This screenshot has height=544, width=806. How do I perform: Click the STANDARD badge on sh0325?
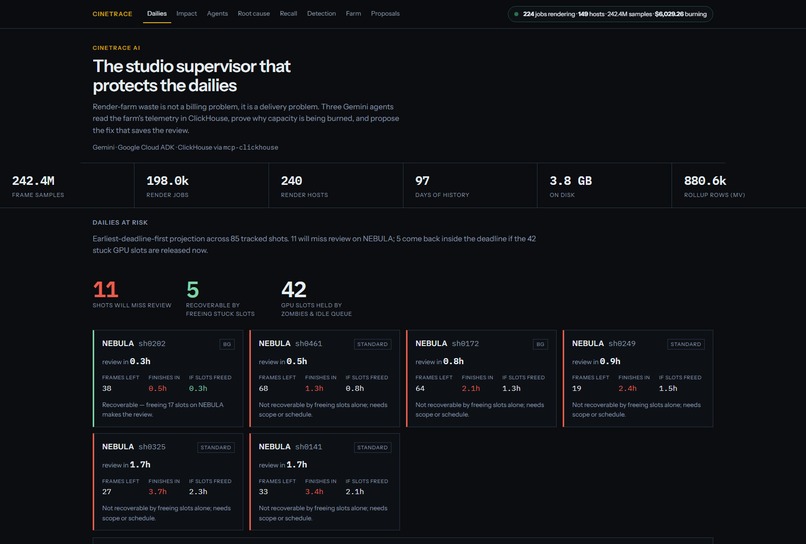(x=216, y=448)
